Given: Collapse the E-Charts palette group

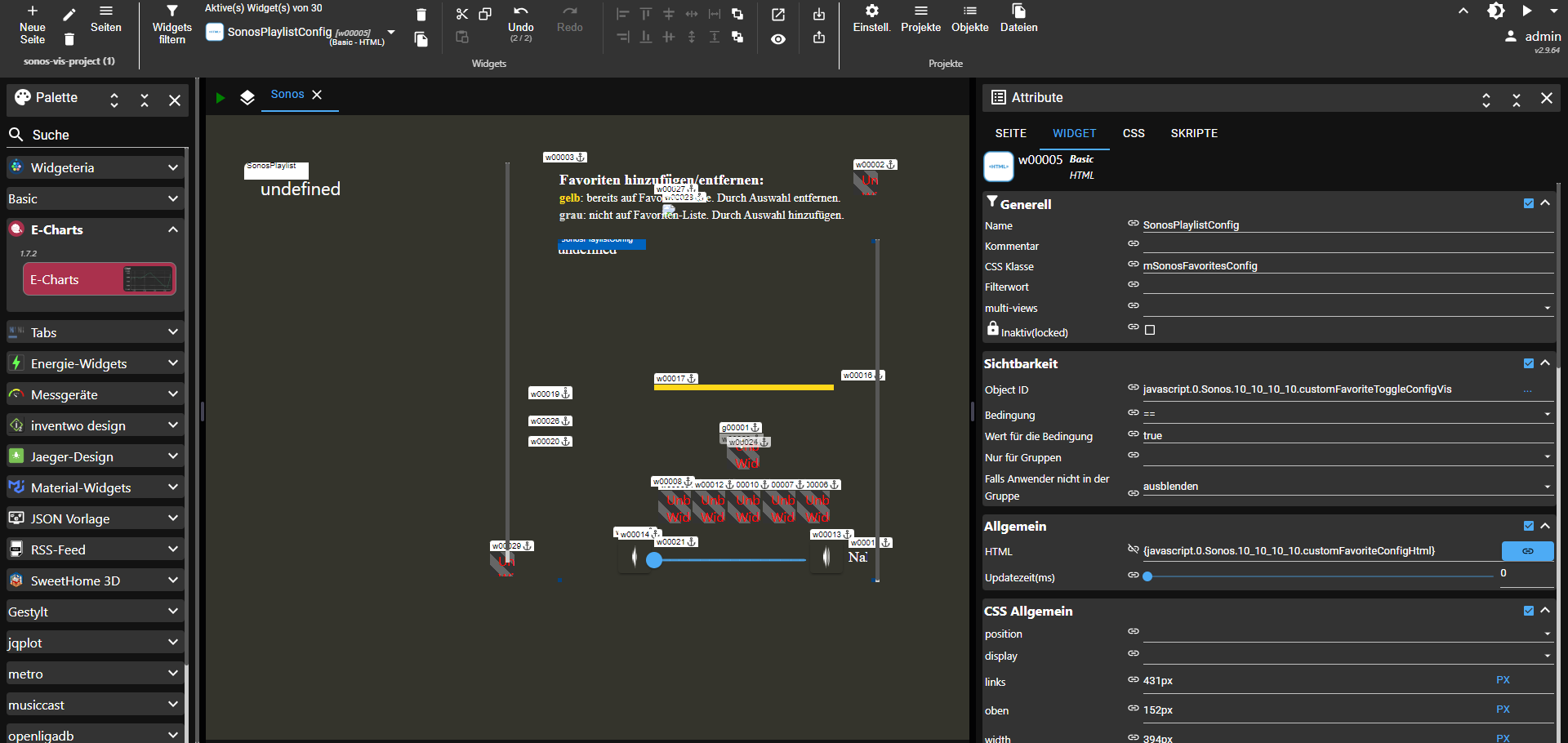Looking at the screenshot, I should click(172, 229).
